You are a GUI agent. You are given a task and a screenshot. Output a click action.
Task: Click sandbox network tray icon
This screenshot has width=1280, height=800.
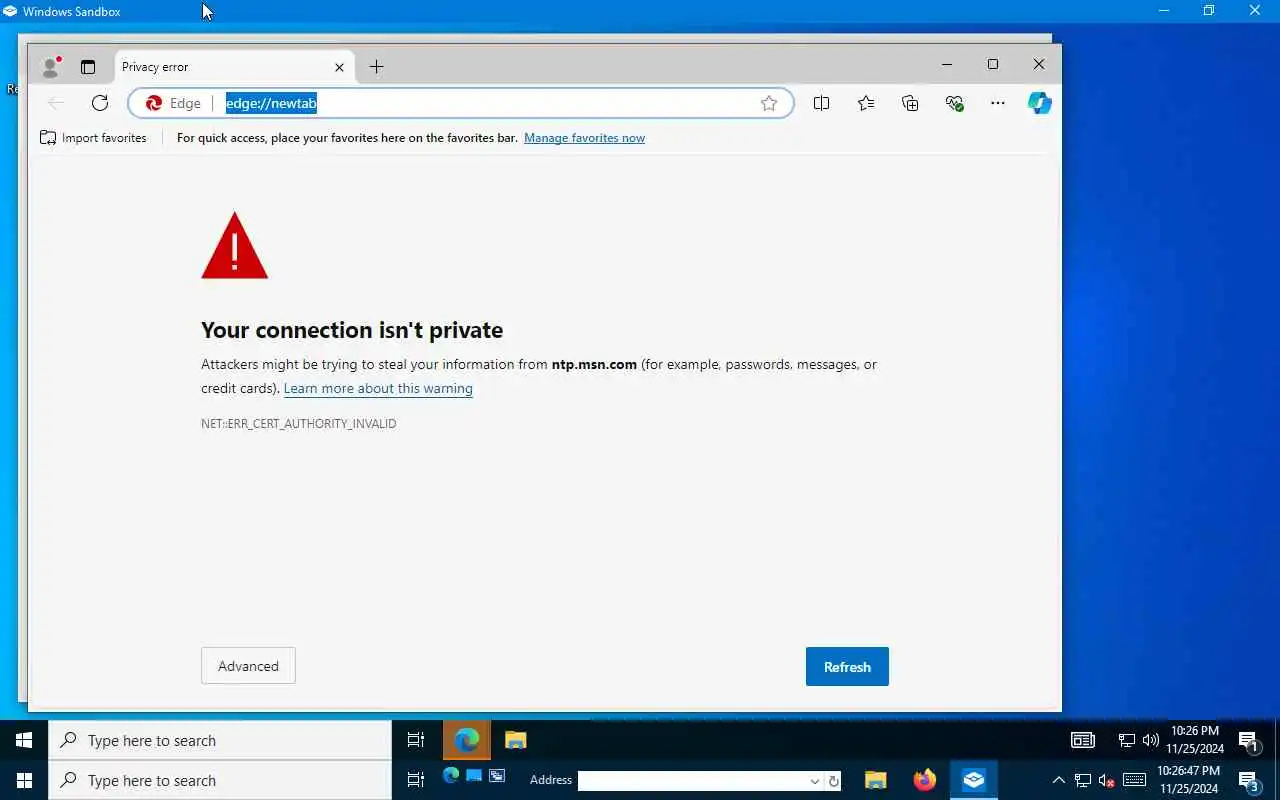pos(1127,740)
